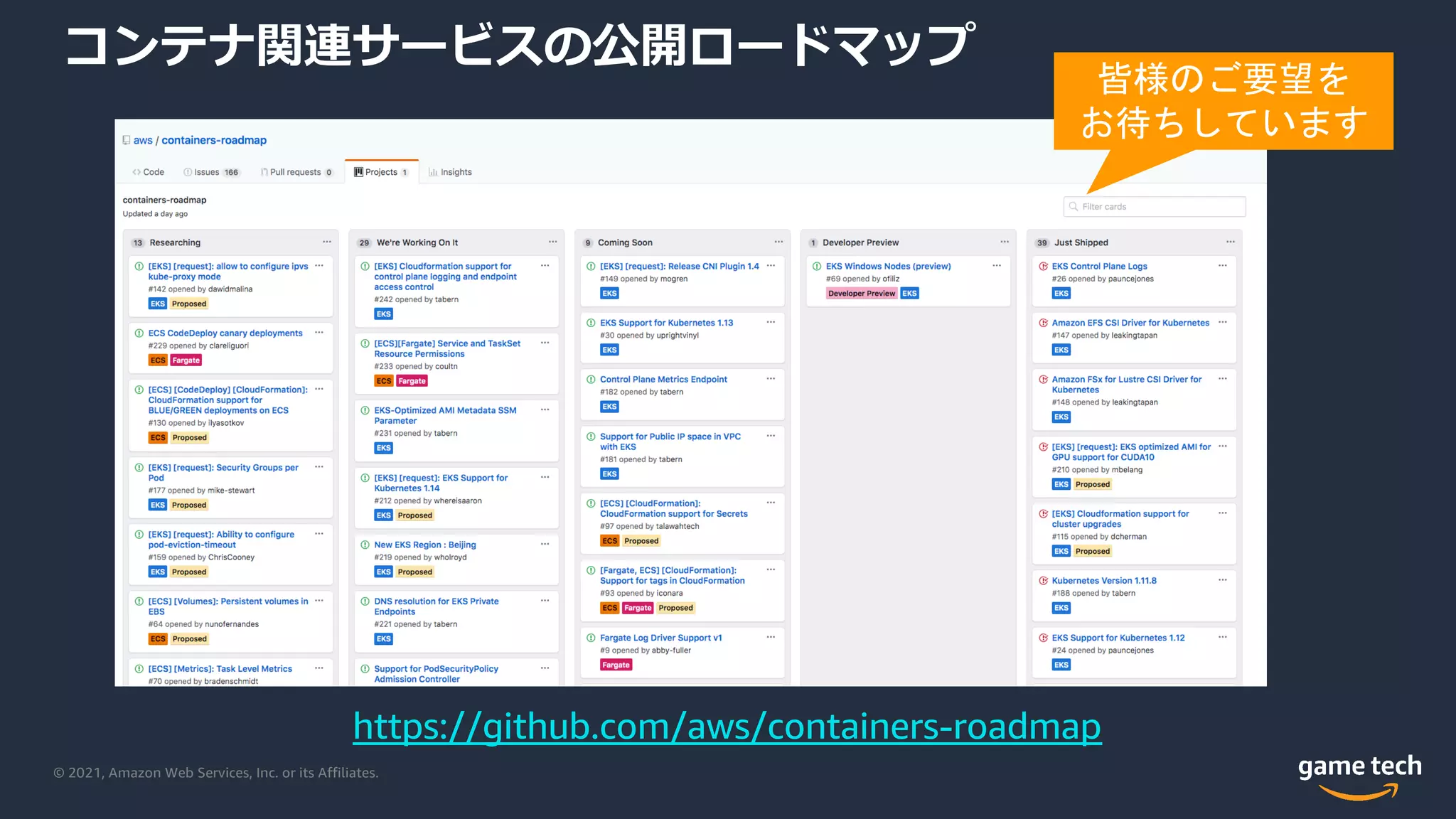The height and width of the screenshot is (819, 1456).
Task: Click open-issue icon on DNS resolution for EKS card
Action: point(365,601)
